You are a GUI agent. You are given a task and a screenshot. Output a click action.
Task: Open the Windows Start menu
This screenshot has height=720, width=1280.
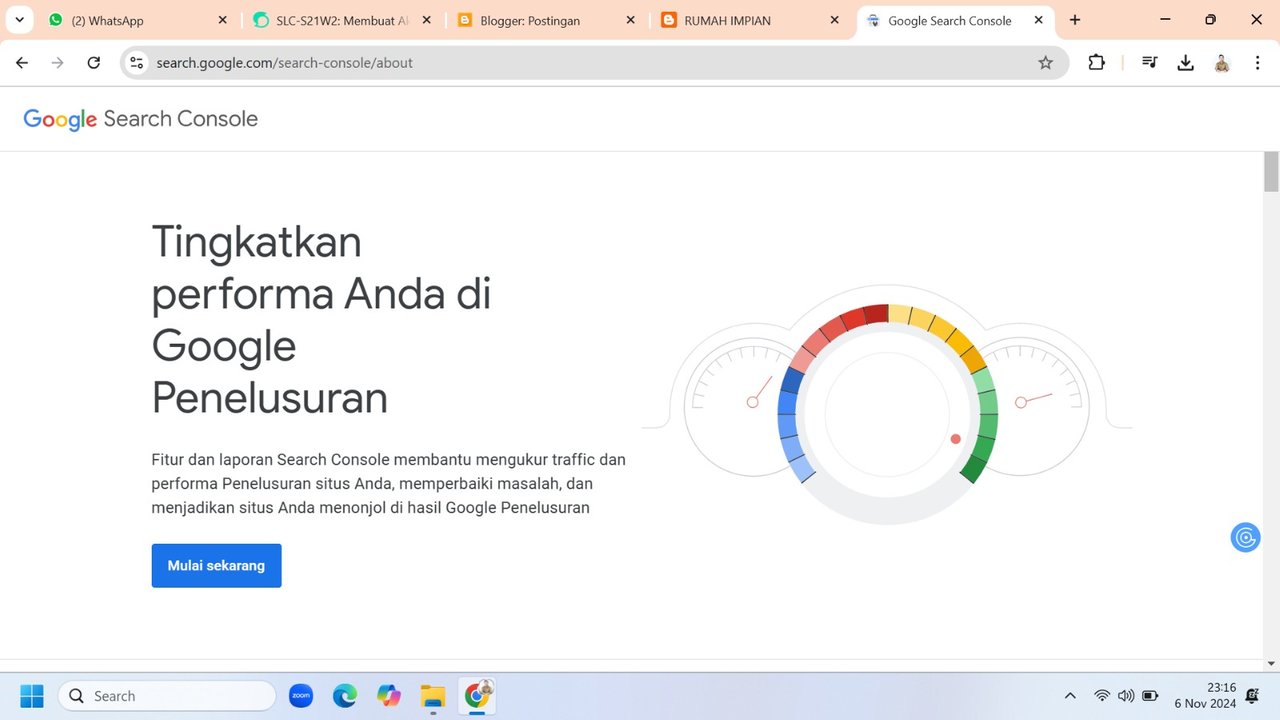[x=32, y=696]
